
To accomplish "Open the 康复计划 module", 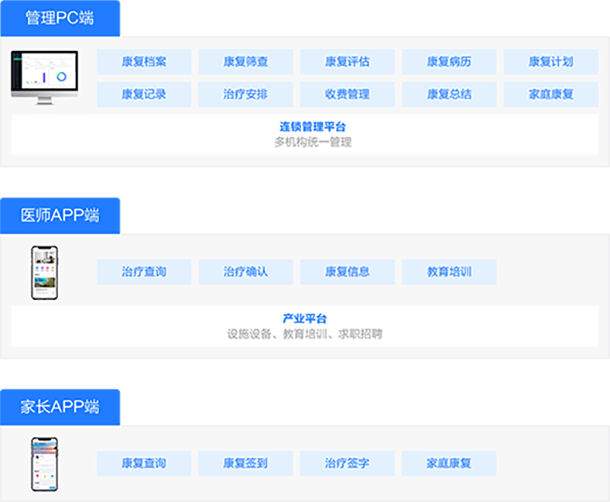I will click(x=551, y=62).
